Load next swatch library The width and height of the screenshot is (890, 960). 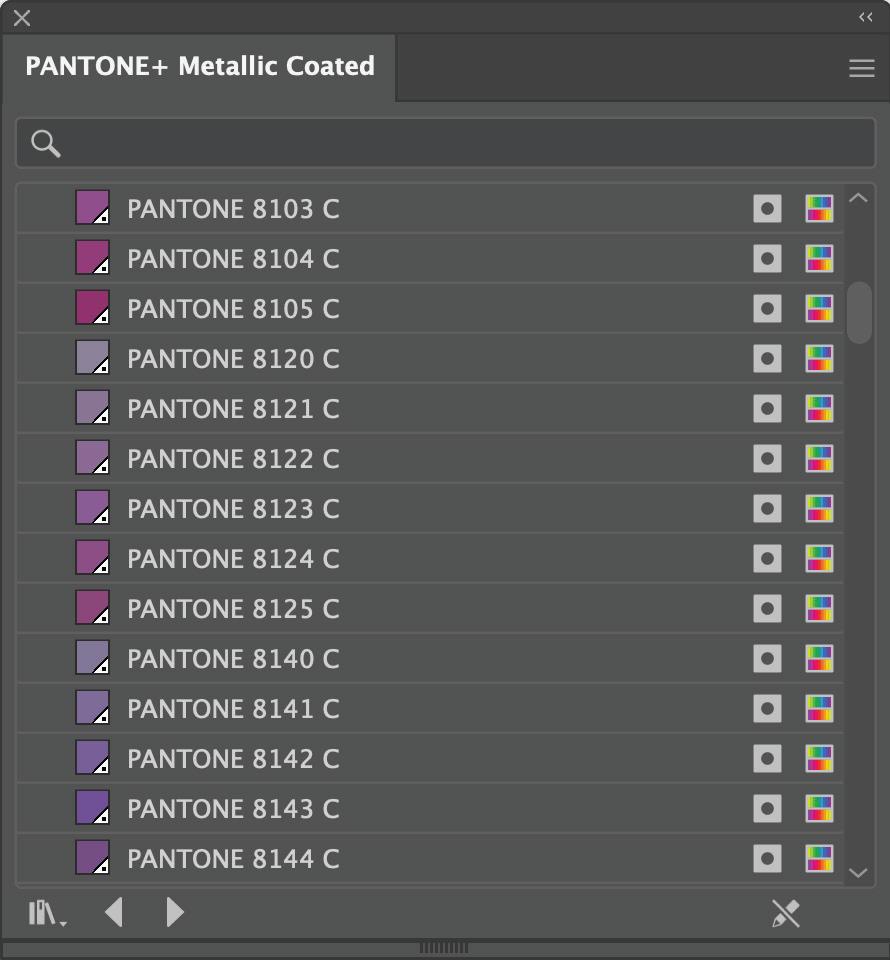tap(175, 912)
